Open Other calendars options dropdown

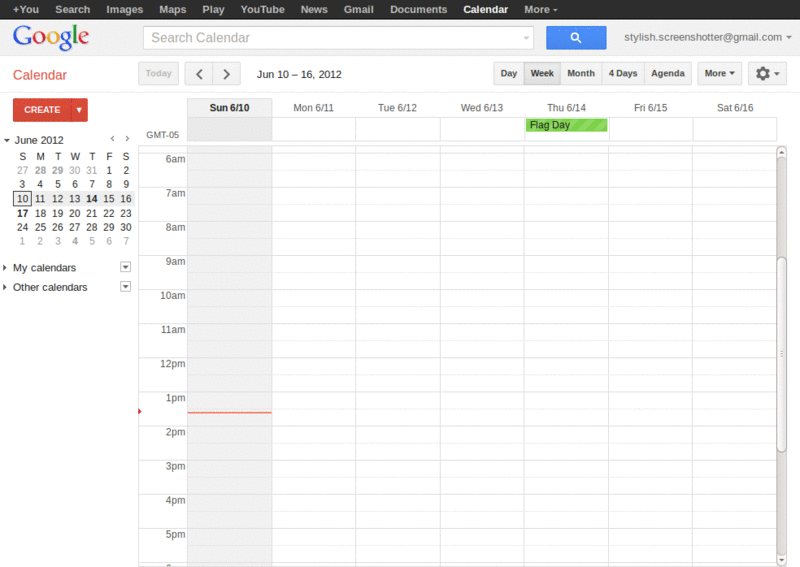[126, 286]
